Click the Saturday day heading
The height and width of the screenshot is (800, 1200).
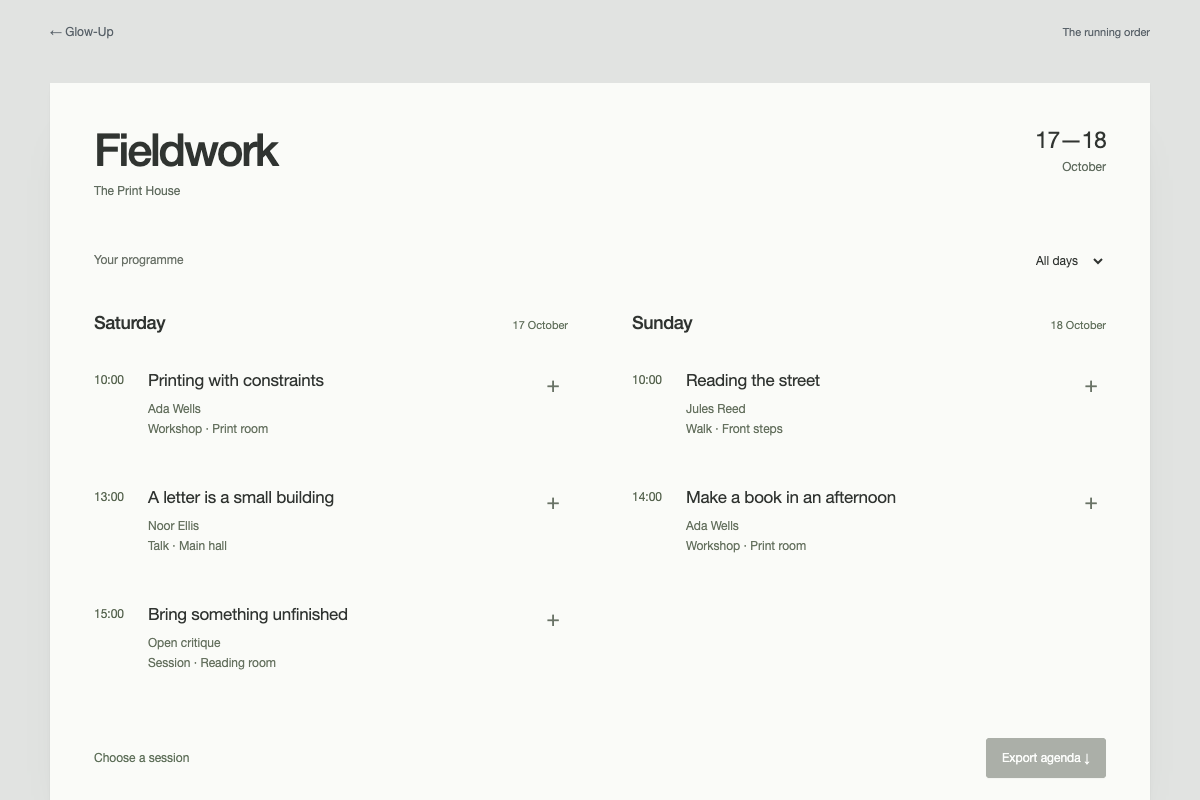130,323
